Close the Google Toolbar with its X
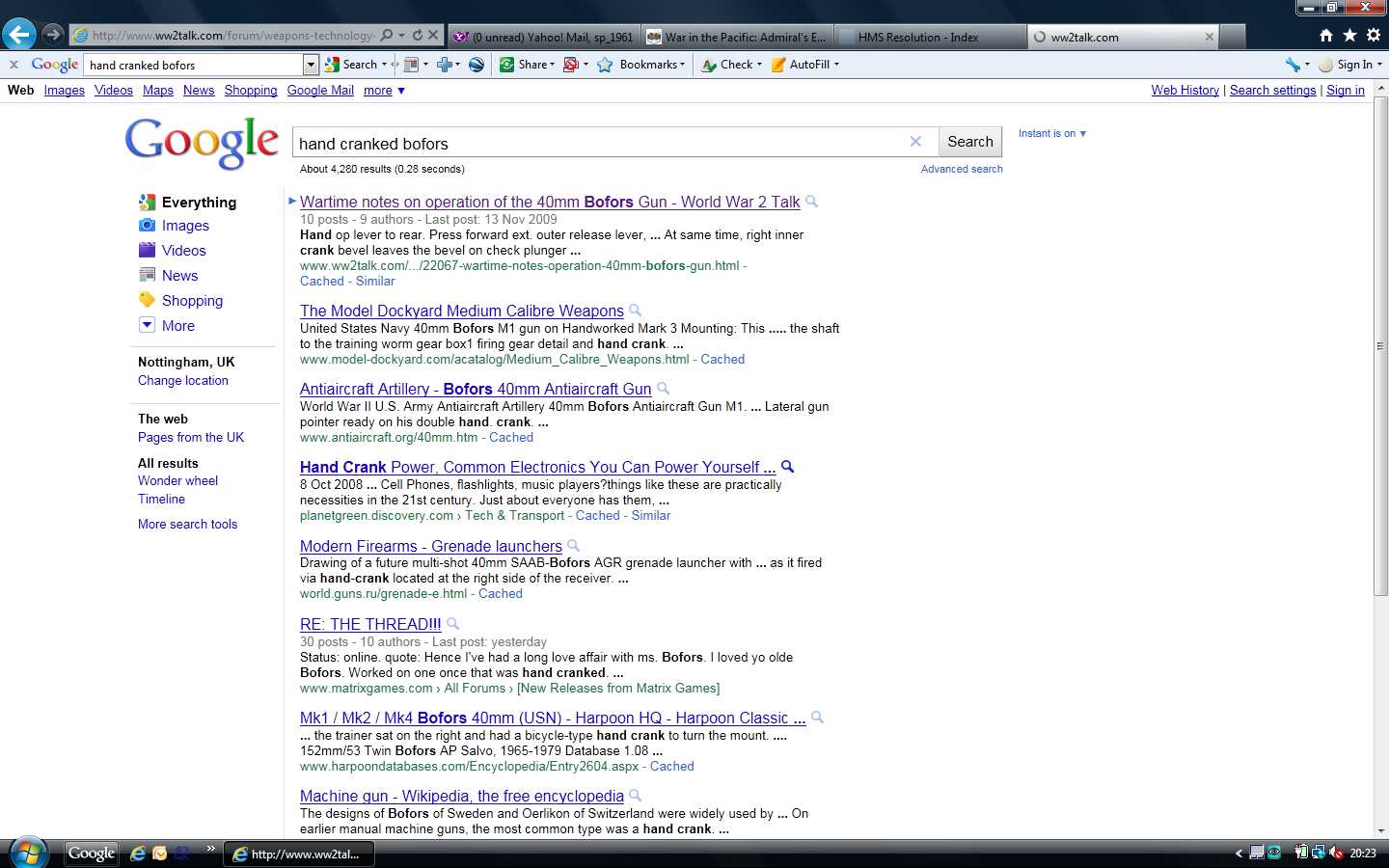Viewport: 1389px width, 868px height. click(14, 65)
